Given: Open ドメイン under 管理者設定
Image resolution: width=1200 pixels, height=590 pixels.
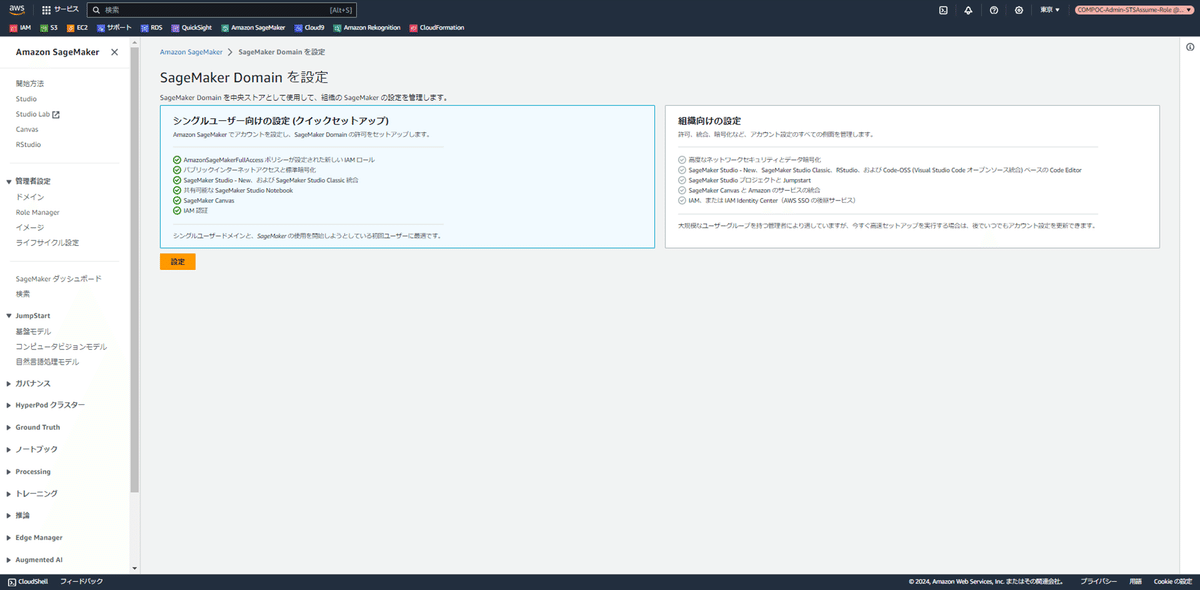Looking at the screenshot, I should pos(30,197).
